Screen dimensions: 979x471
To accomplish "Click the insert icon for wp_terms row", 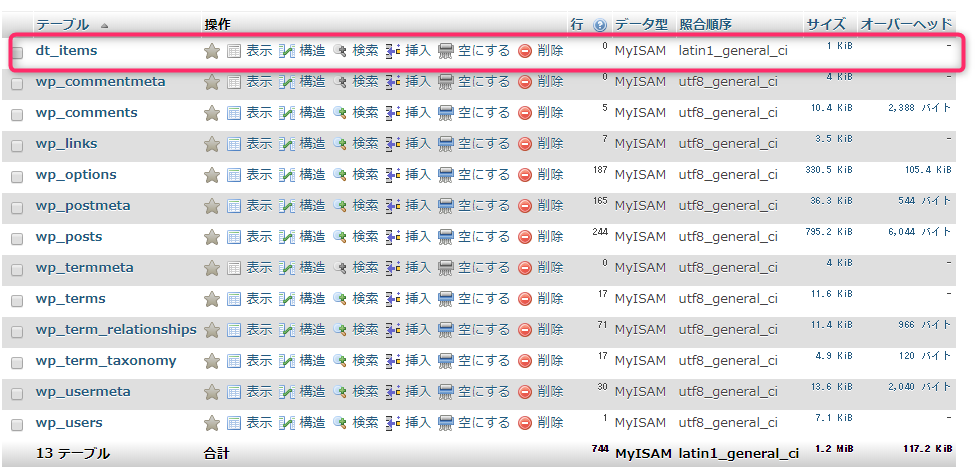I will pyautogui.click(x=393, y=299).
